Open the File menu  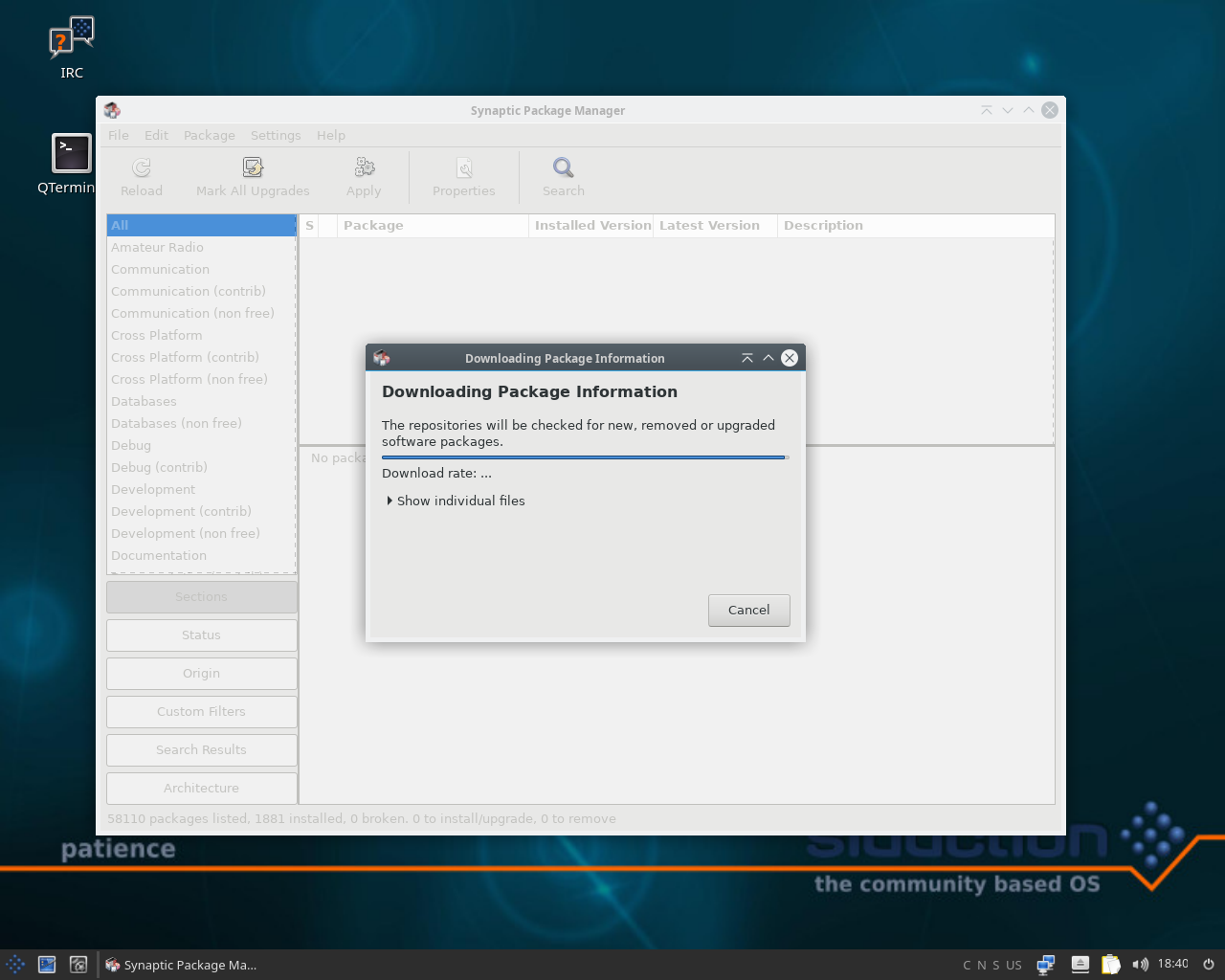pos(119,135)
